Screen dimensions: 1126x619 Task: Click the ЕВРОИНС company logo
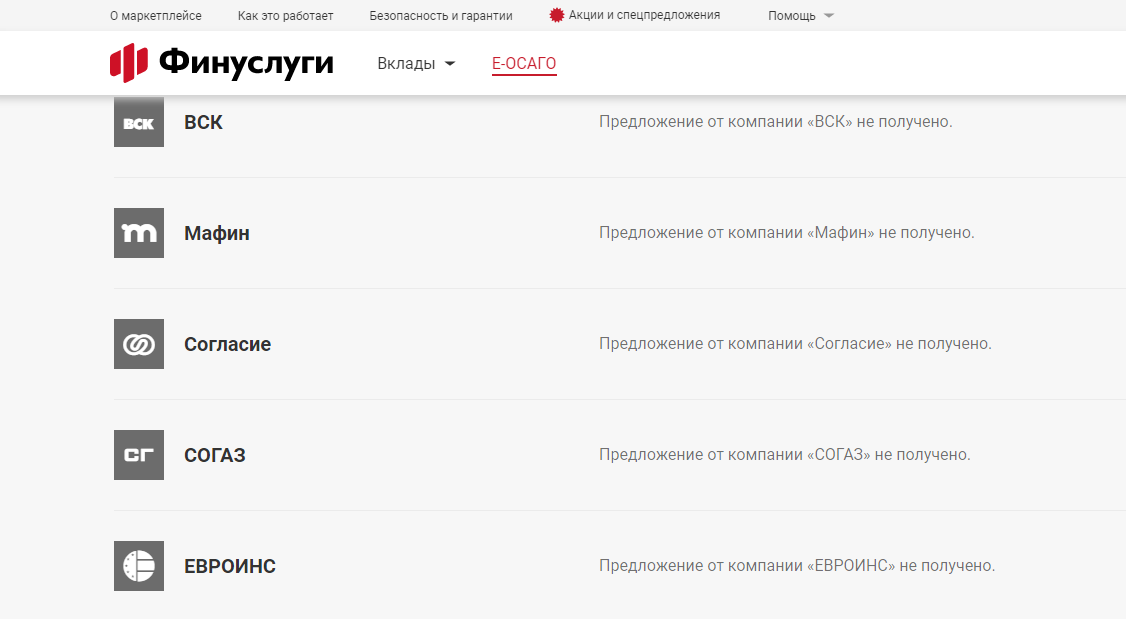click(x=139, y=566)
